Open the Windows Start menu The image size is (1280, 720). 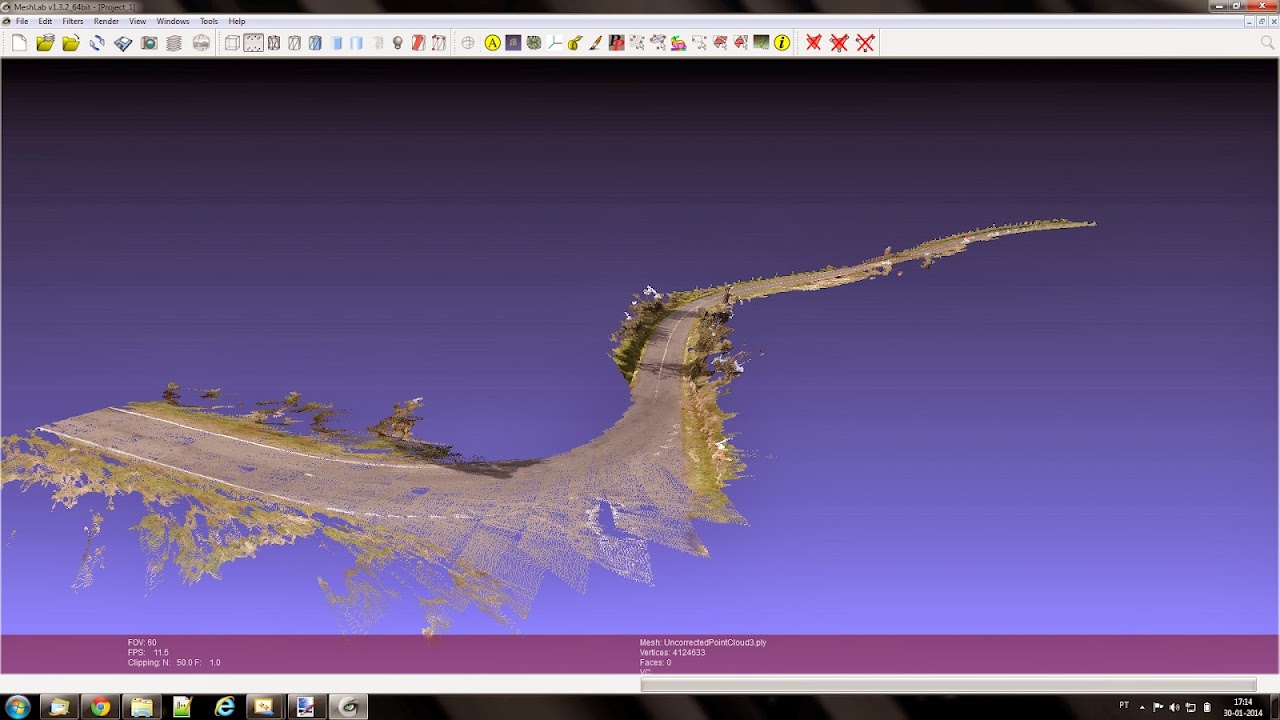(x=17, y=707)
